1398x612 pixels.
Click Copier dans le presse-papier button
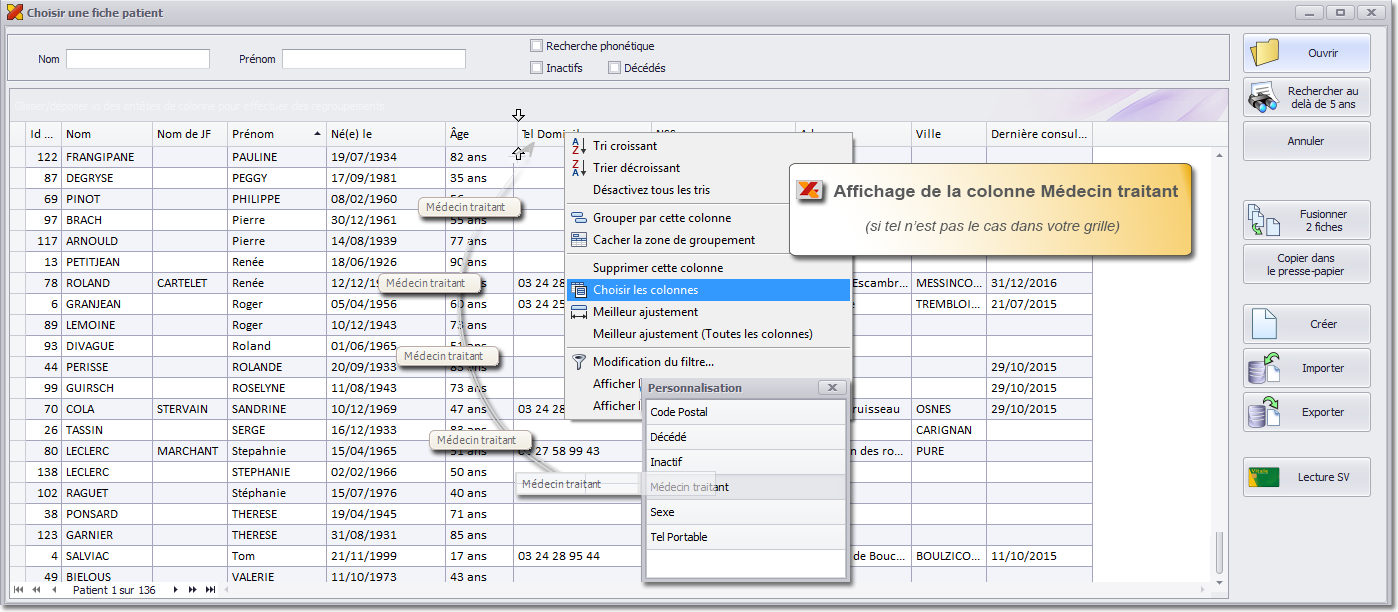1306,265
